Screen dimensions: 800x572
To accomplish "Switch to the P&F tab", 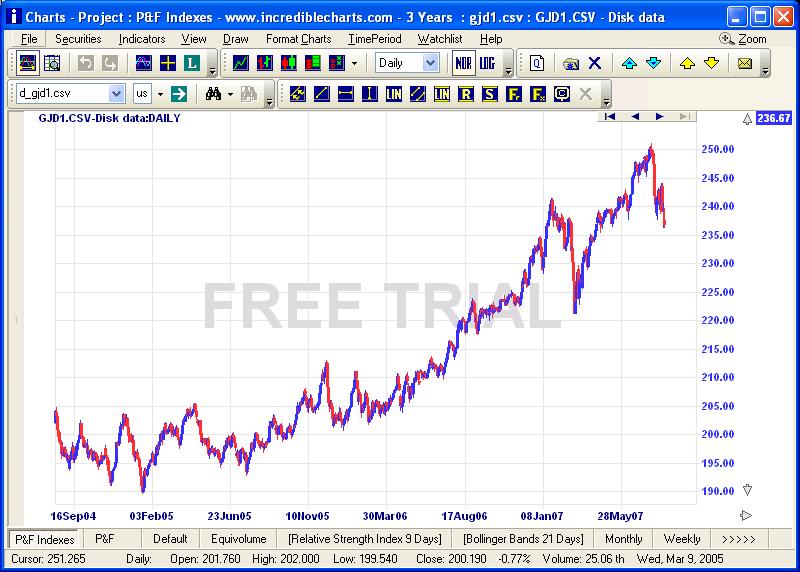I will (x=105, y=539).
